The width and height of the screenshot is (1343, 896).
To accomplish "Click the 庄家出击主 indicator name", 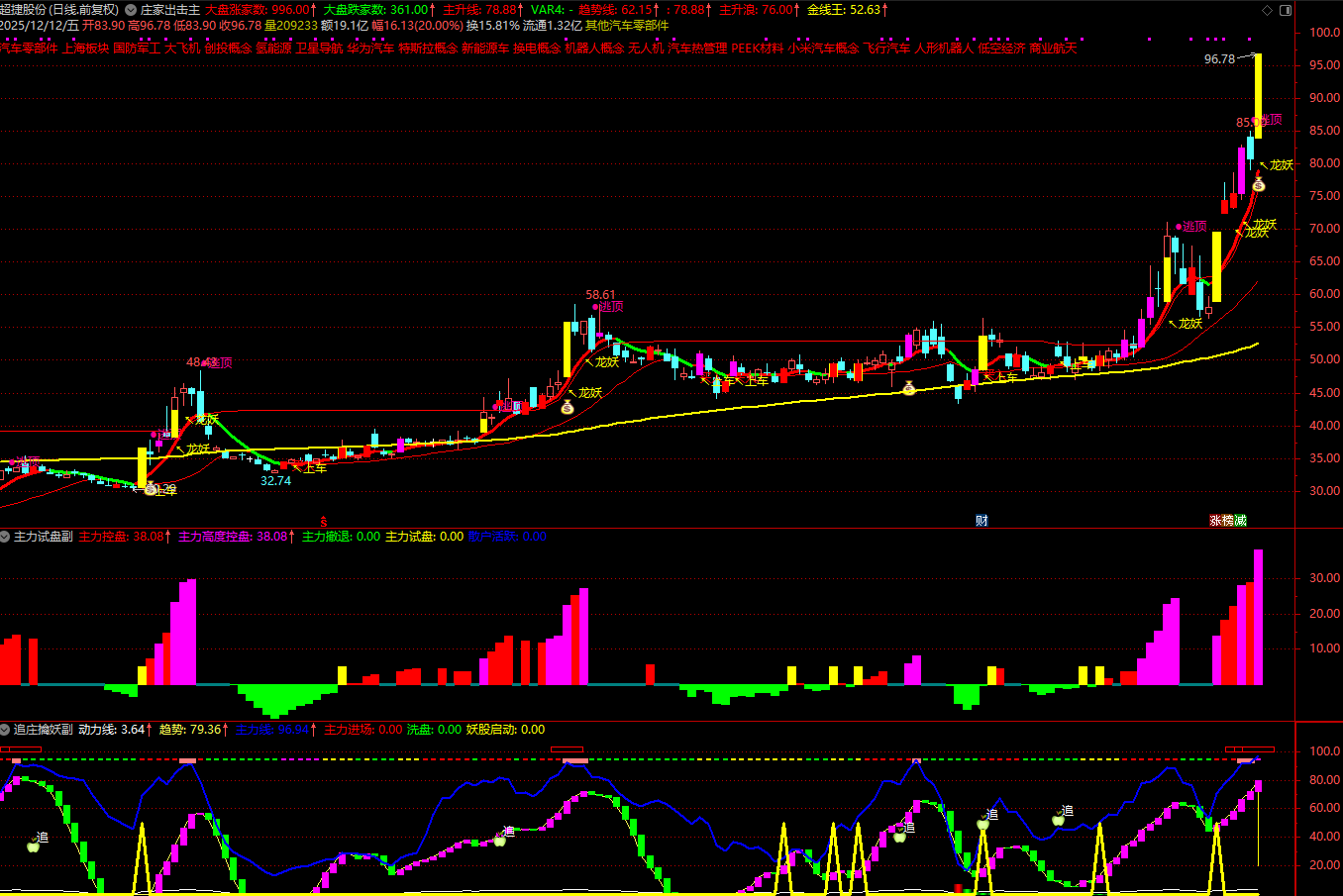I will click(170, 10).
